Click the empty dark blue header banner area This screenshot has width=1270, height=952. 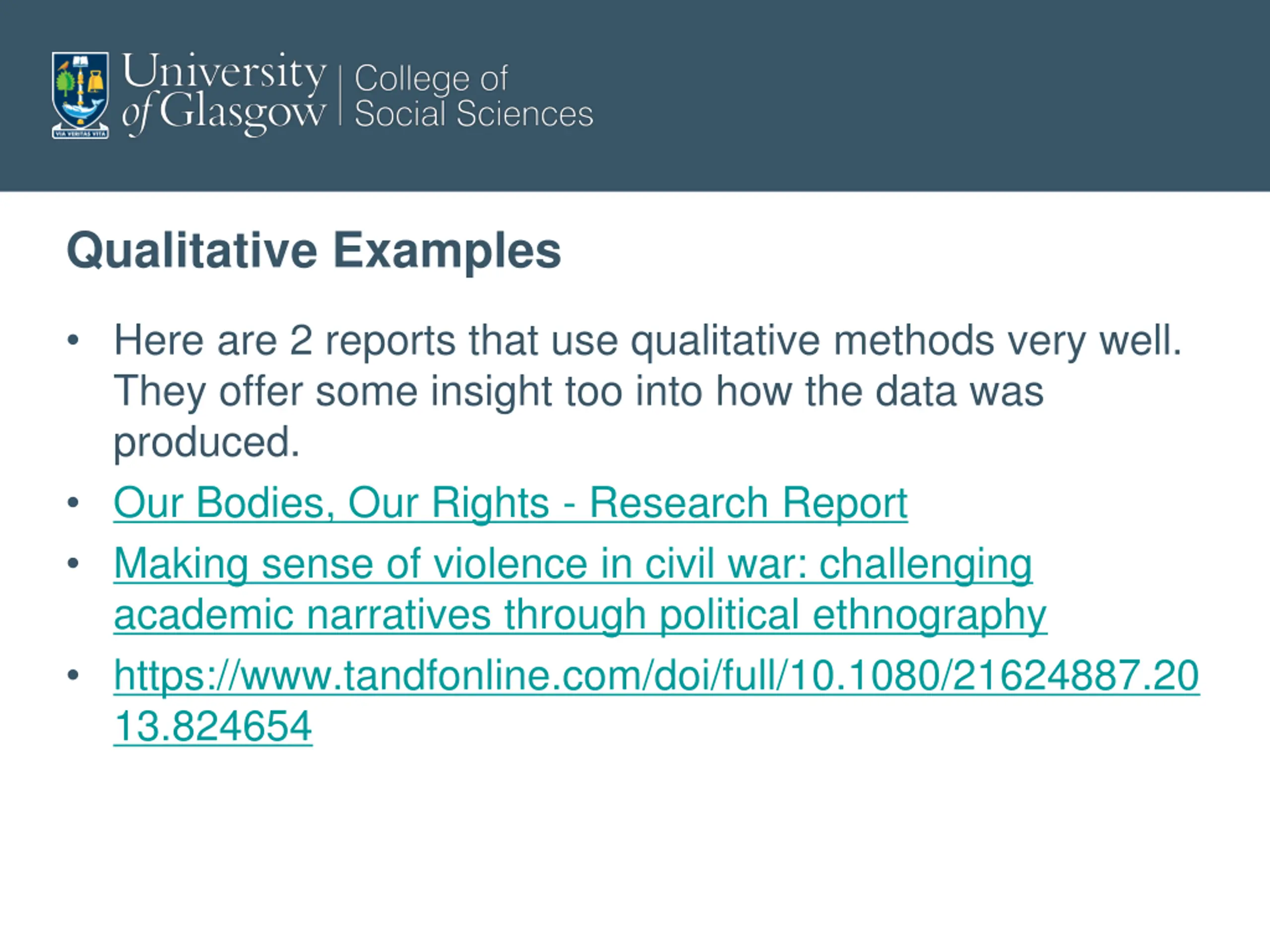(919, 95)
